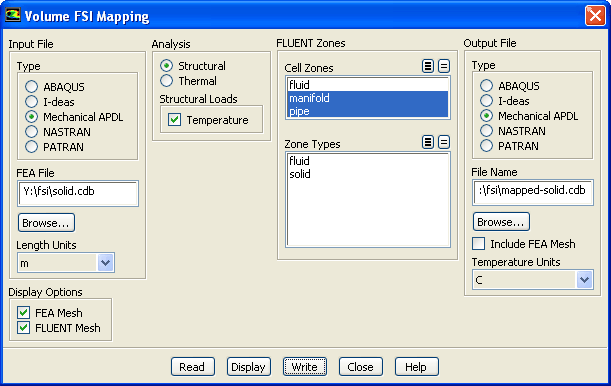Select solid in Zone Types list
Screen dimensions: 611x386
(x=367, y=174)
